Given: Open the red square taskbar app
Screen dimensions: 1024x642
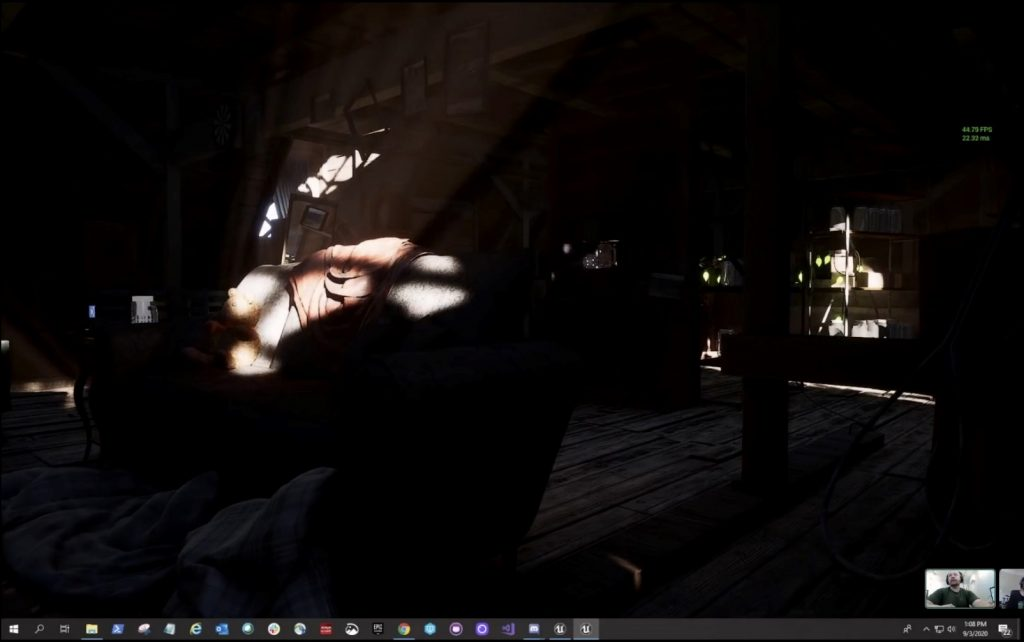Looking at the screenshot, I should pos(326,629).
